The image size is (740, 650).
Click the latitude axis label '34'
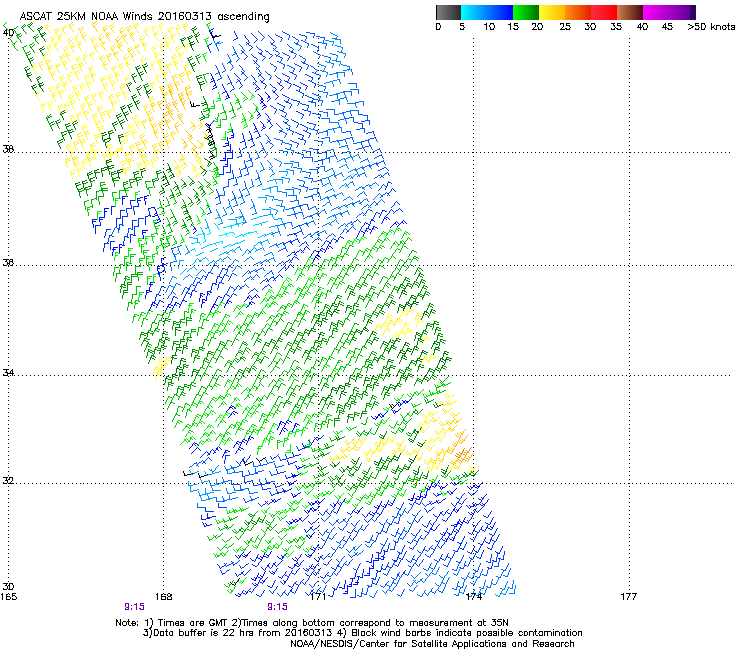8,373
